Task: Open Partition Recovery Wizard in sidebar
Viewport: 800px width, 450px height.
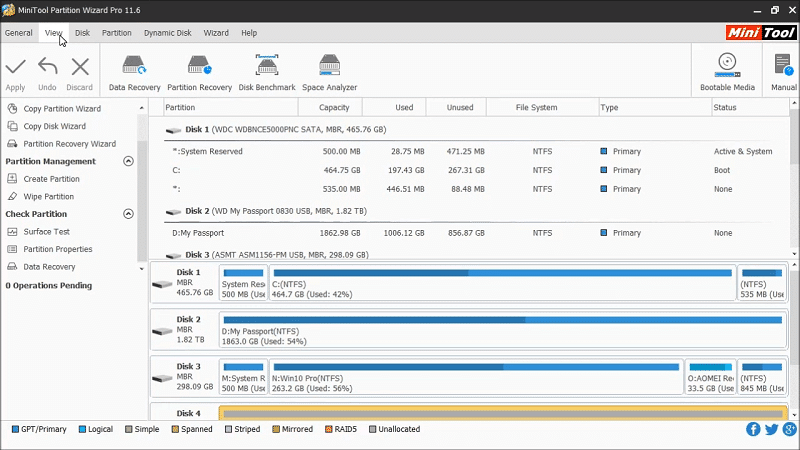Action: tap(69, 144)
